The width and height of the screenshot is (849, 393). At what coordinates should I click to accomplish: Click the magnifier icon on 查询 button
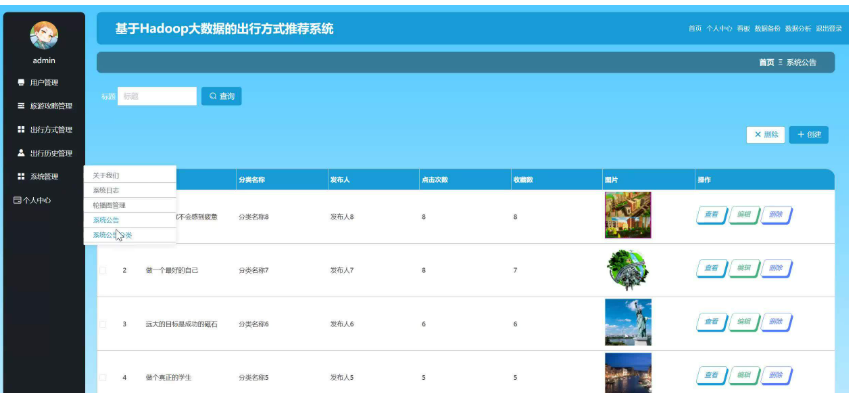[213, 96]
